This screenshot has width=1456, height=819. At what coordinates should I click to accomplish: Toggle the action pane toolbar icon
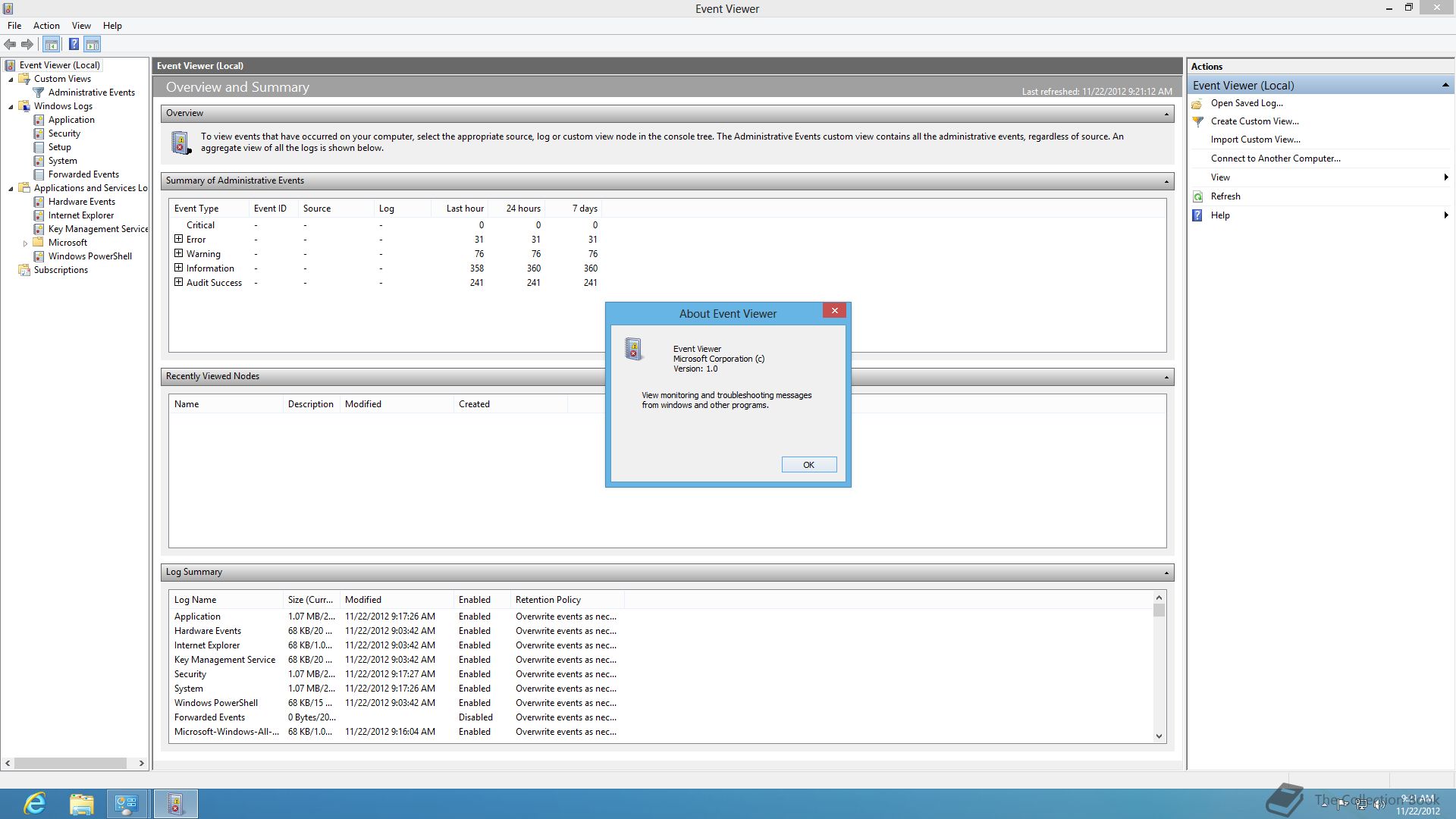(x=93, y=44)
